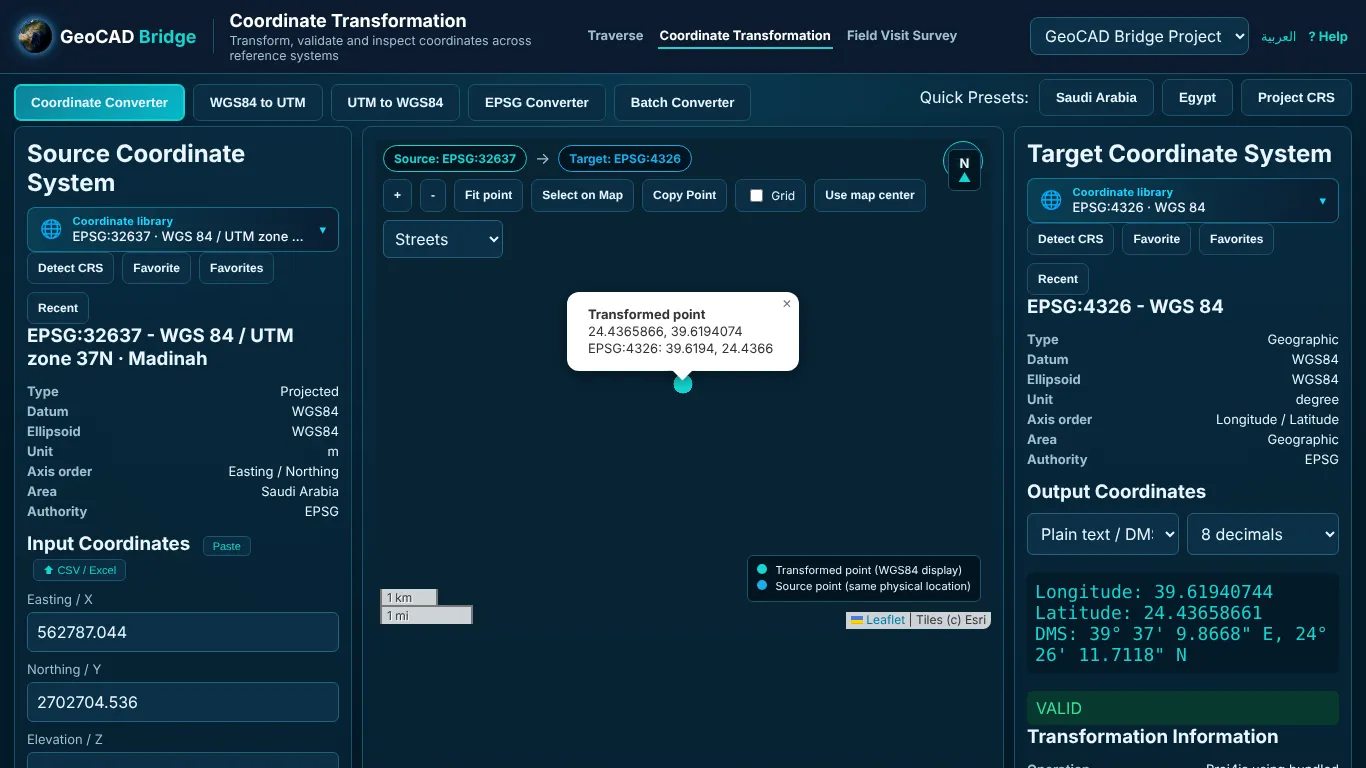Screen dimensions: 1366x768
Task: Apply the Project CRS preset
Action: (1296, 97)
